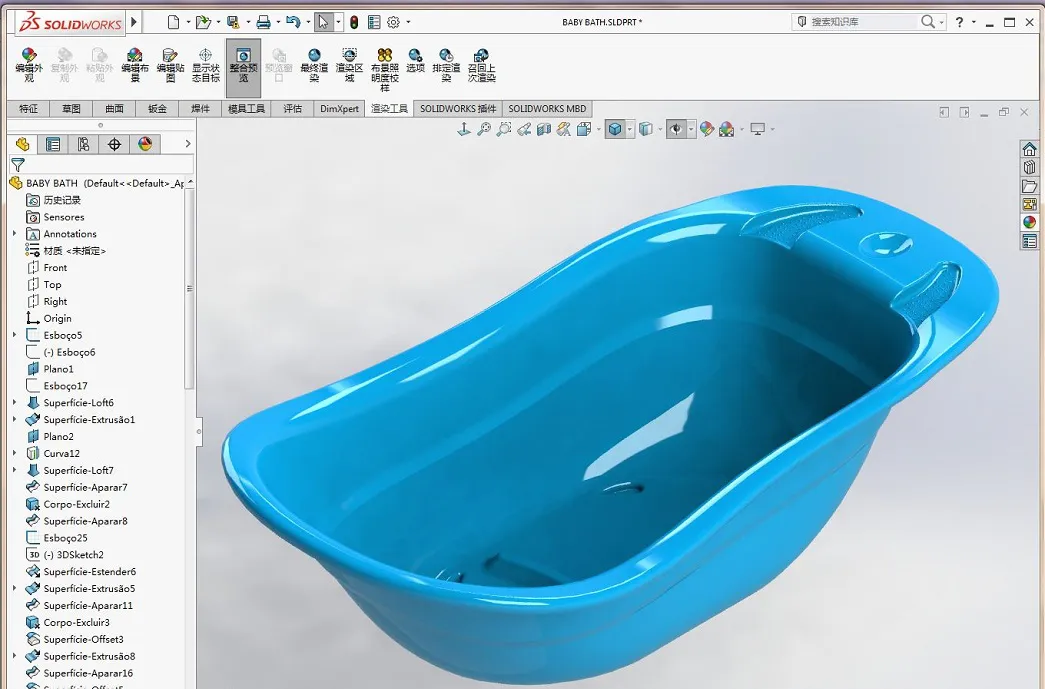Image resolution: width=1045 pixels, height=689 pixels.
Task: Toggle Hide/Show Items eye button
Action: tap(676, 129)
